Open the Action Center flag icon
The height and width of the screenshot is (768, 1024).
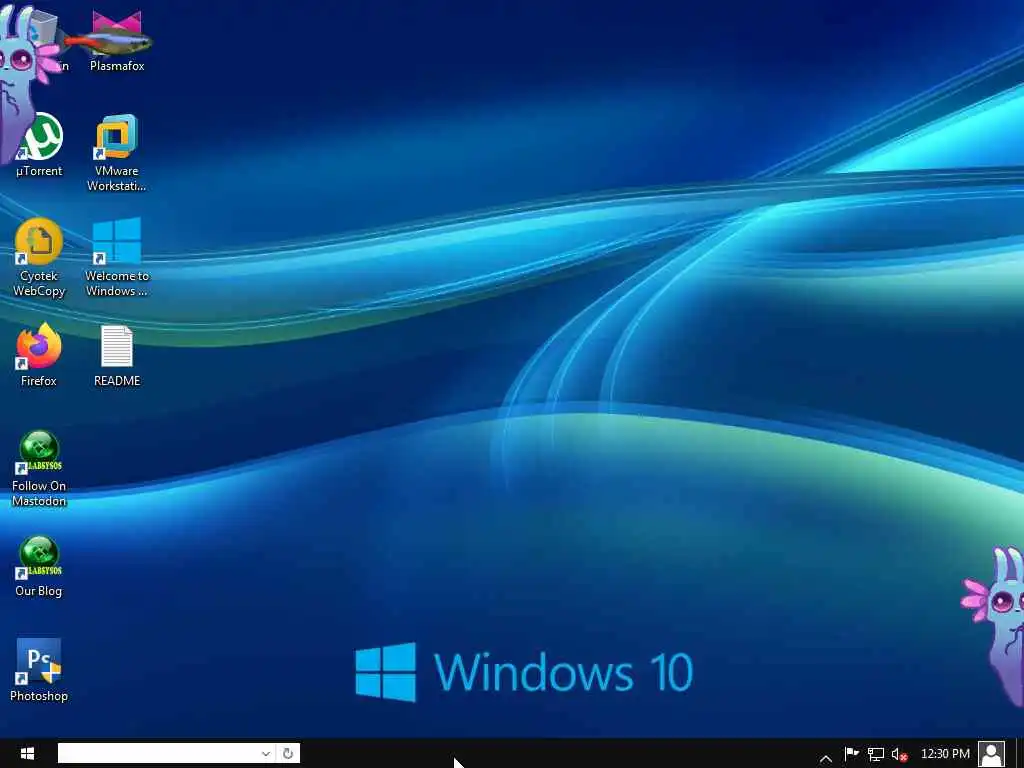[x=852, y=754]
